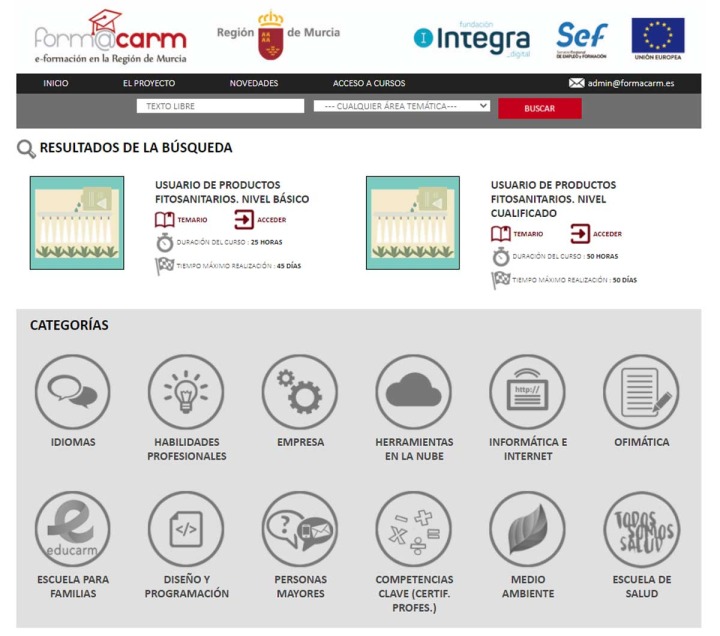The image size is (720, 636).
Task: Open the Diseño y Programación code icon
Action: click(x=186, y=529)
